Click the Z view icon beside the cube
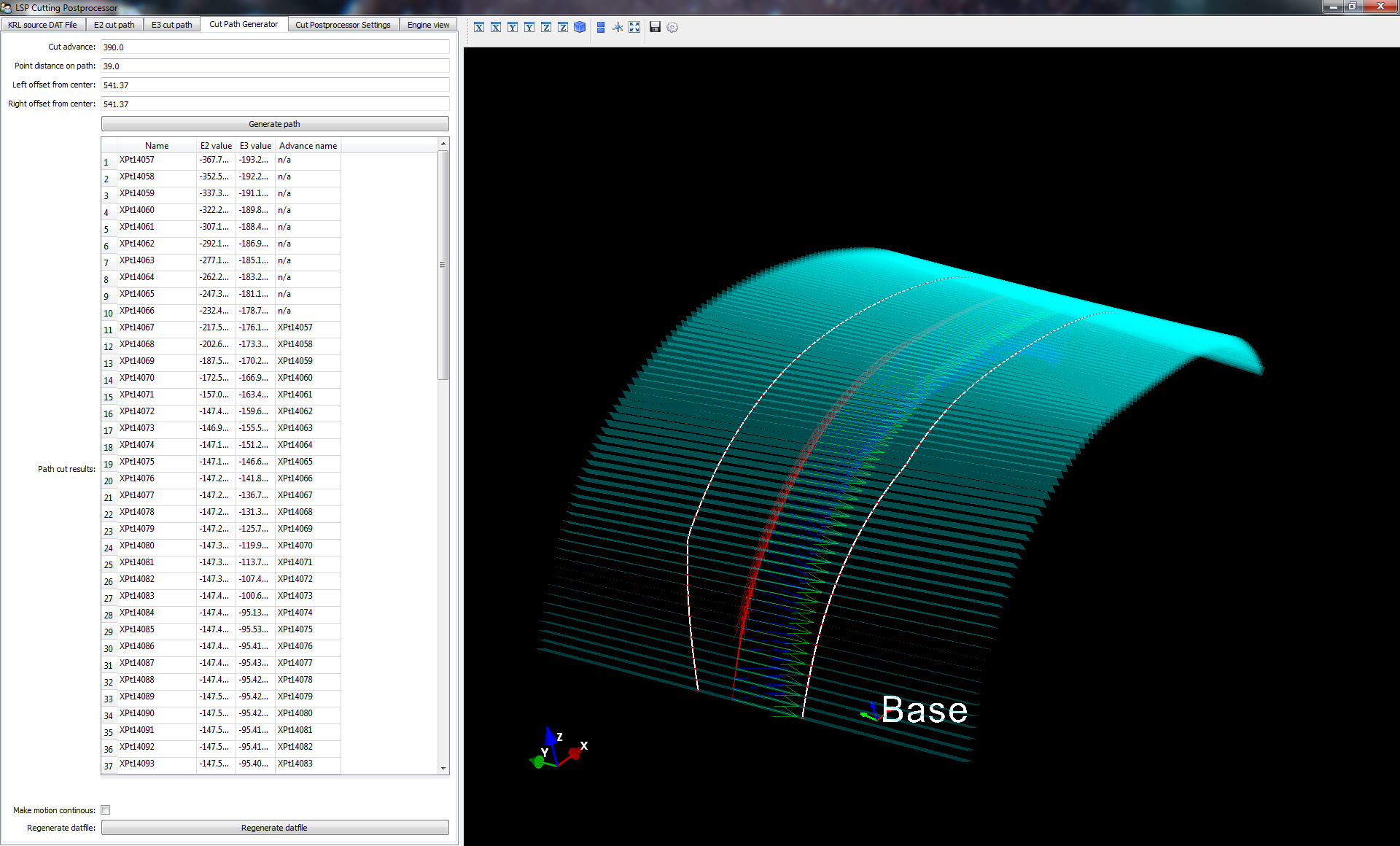 563,27
